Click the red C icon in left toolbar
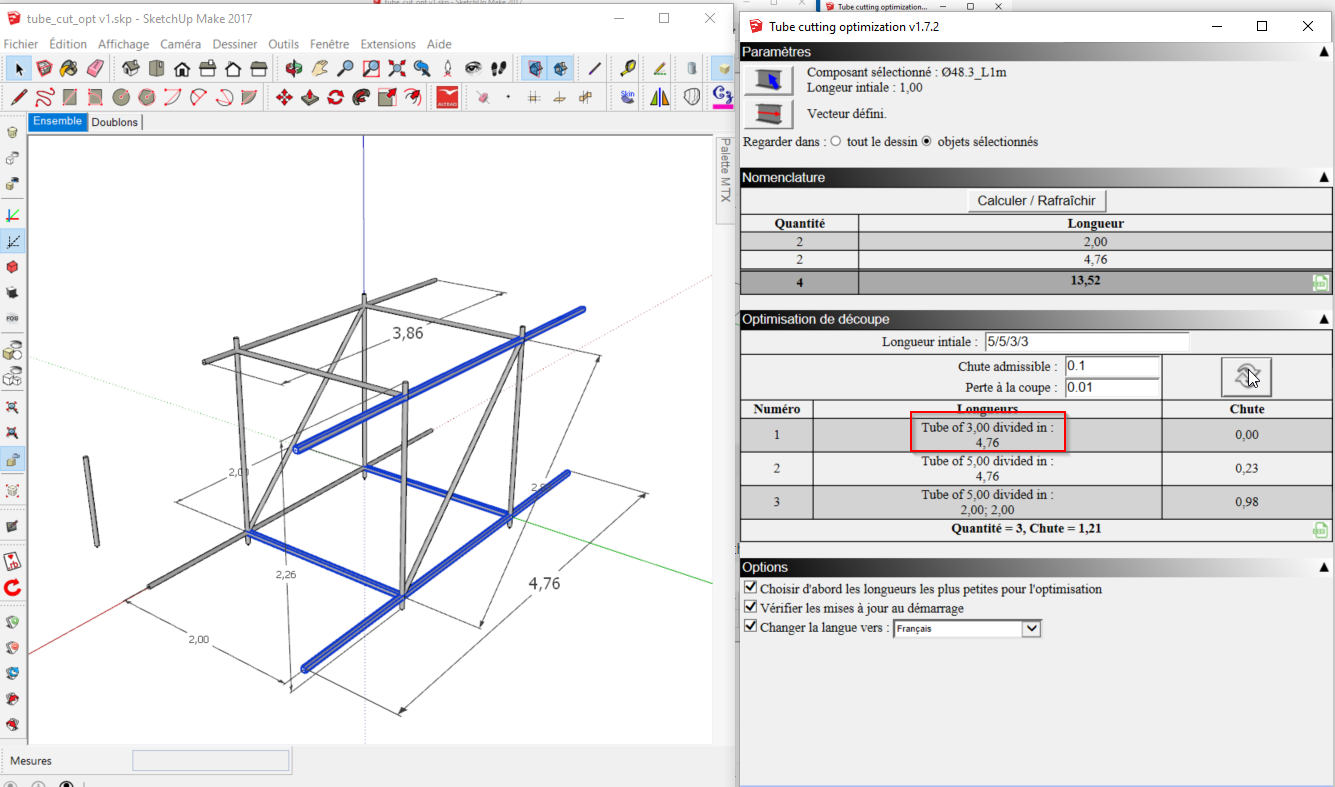This screenshot has width=1335, height=787. [12, 588]
